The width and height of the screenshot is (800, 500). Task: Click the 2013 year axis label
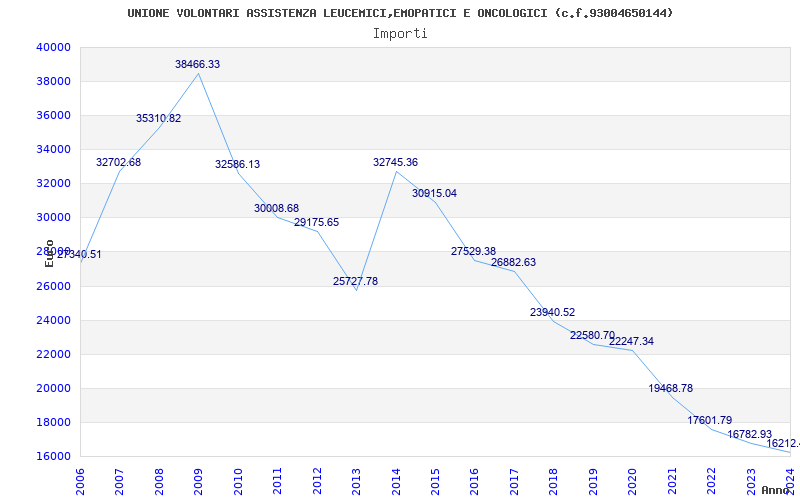coord(356,481)
